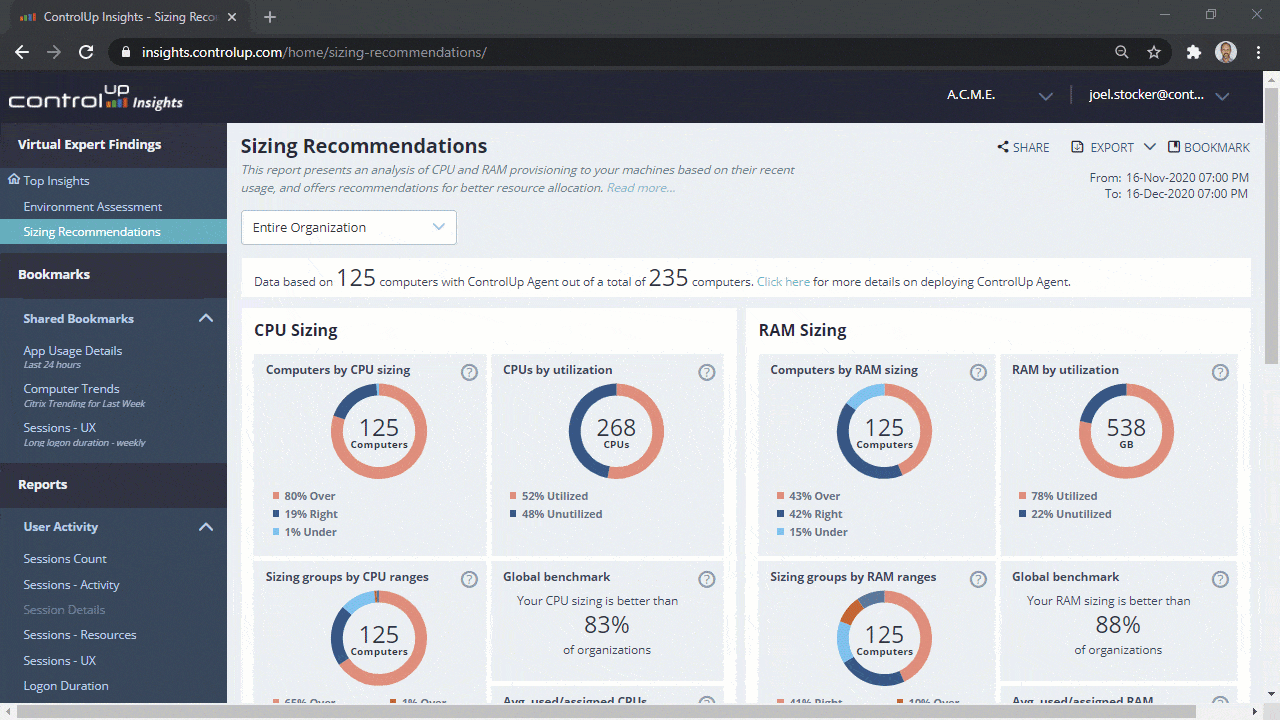Click the padlock site info icon
Image resolution: width=1280 pixels, height=720 pixels.
point(125,52)
